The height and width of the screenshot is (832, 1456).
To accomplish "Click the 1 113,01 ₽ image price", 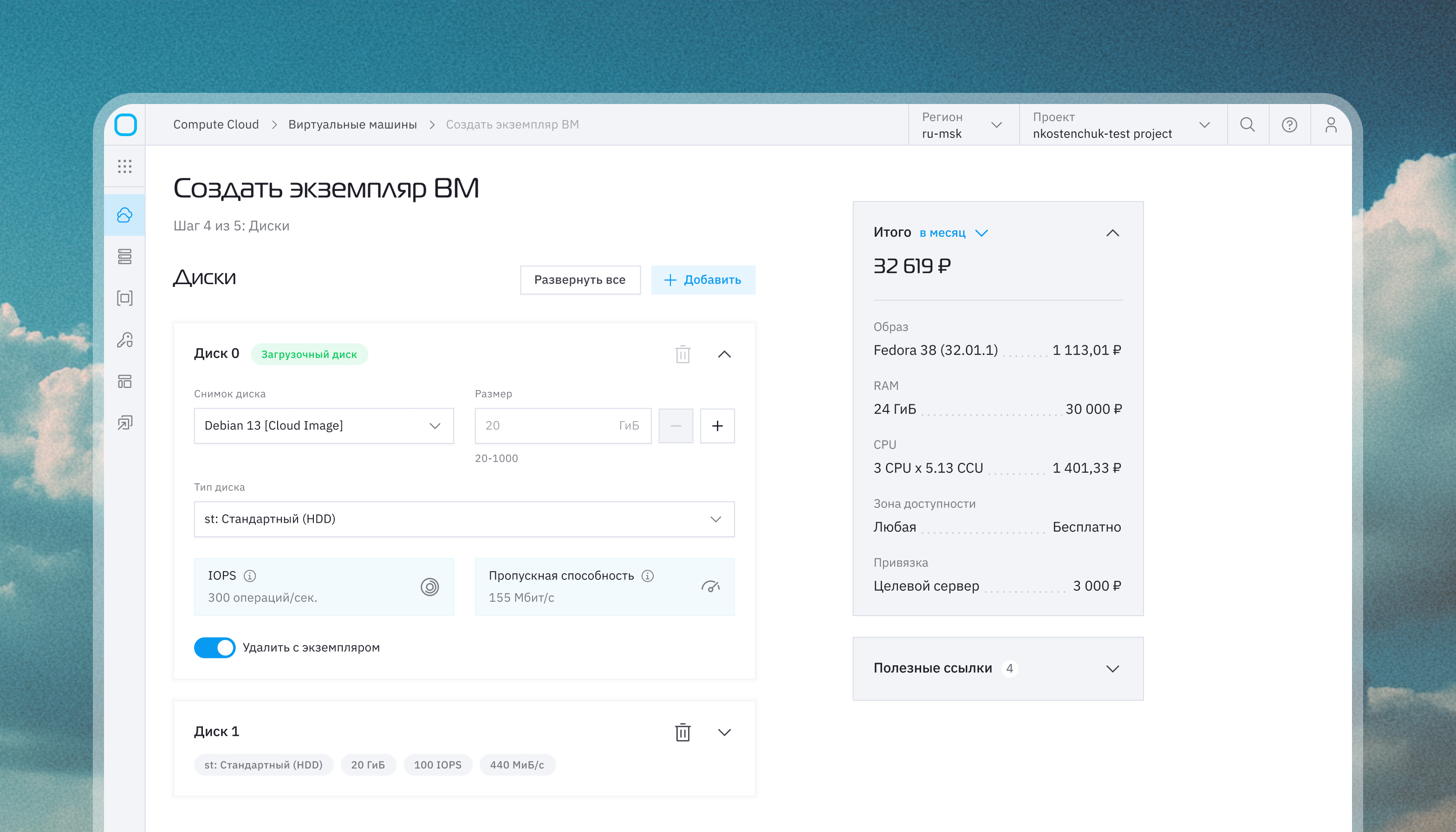I will pos(1087,350).
